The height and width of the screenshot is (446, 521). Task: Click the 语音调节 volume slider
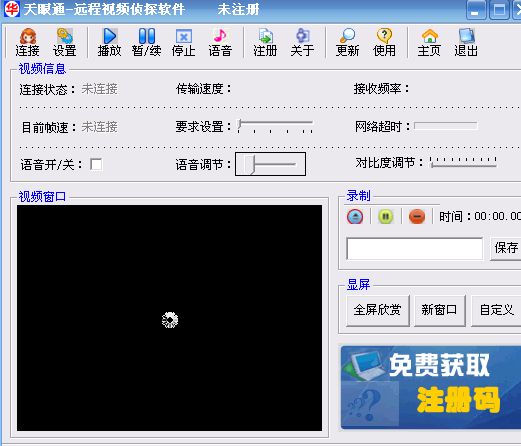[270, 164]
